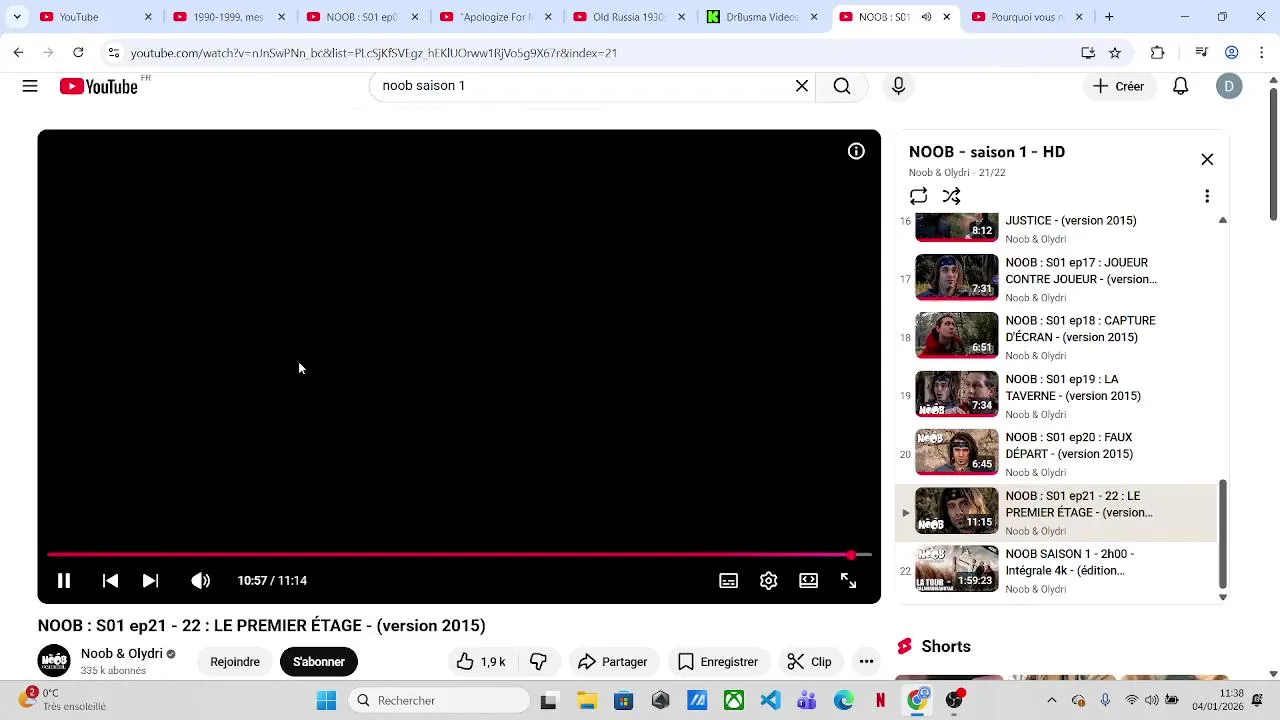Switch to DrBusma Videos tab
The height and width of the screenshot is (720, 1280).
[x=762, y=17]
